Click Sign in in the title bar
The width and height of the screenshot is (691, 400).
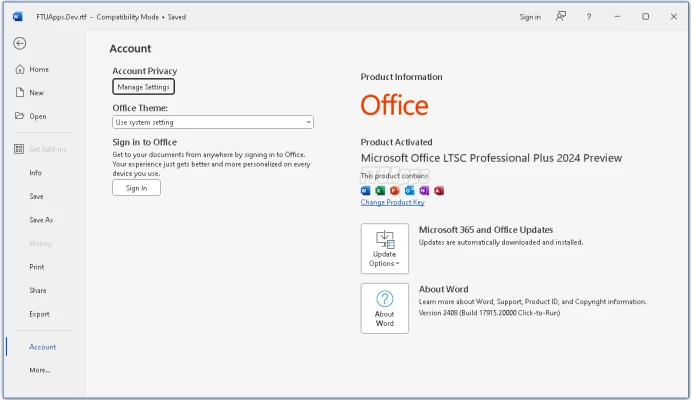pyautogui.click(x=530, y=17)
